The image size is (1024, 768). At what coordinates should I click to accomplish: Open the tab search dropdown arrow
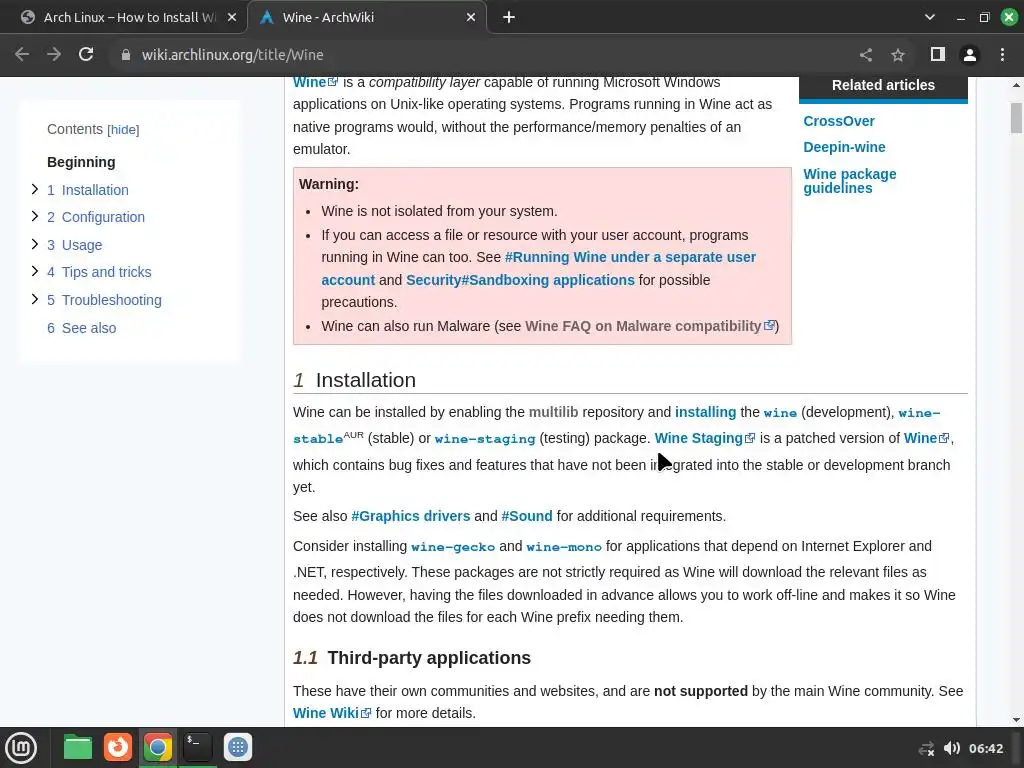tap(930, 18)
